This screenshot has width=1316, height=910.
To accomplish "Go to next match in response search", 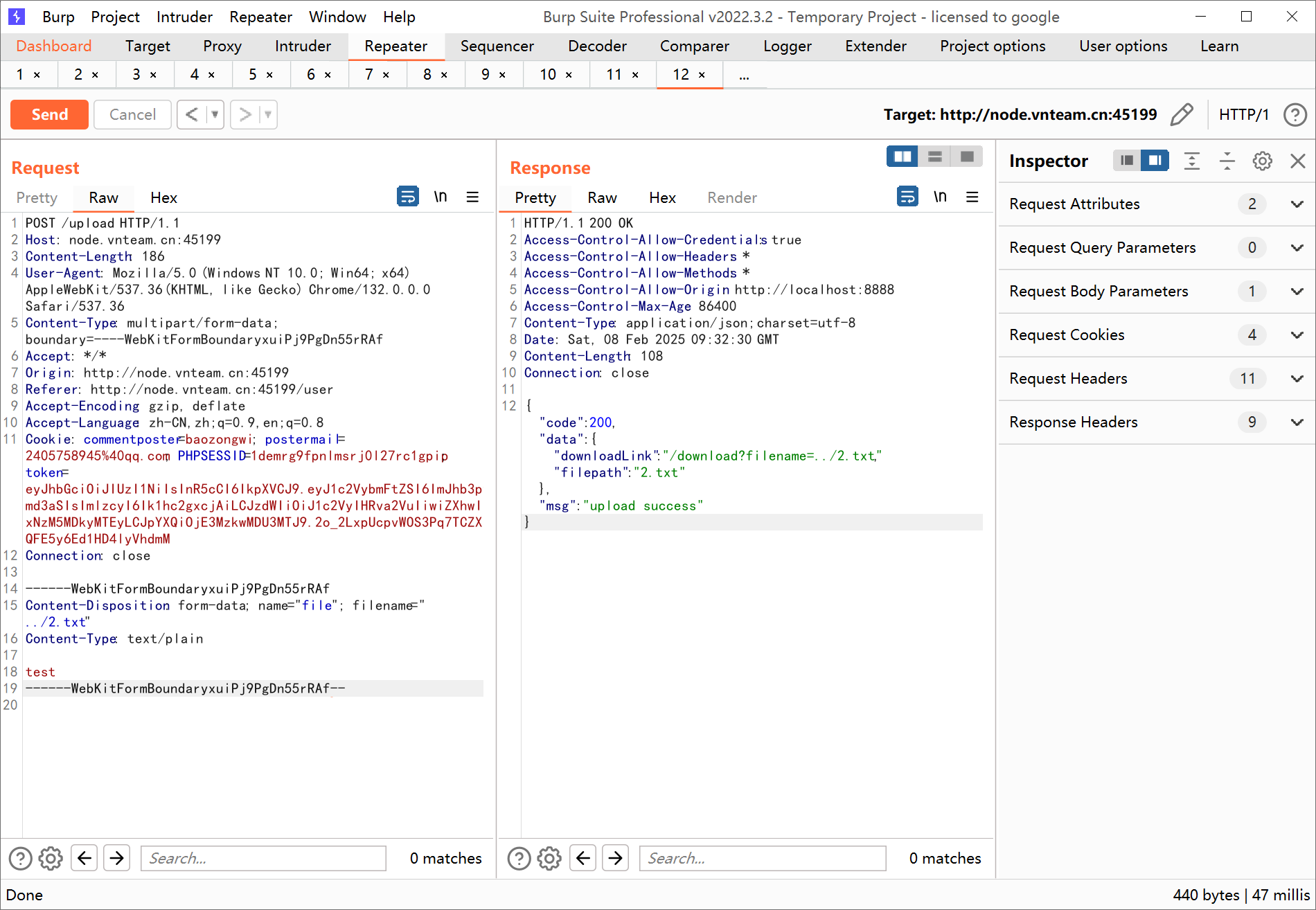I will [615, 858].
